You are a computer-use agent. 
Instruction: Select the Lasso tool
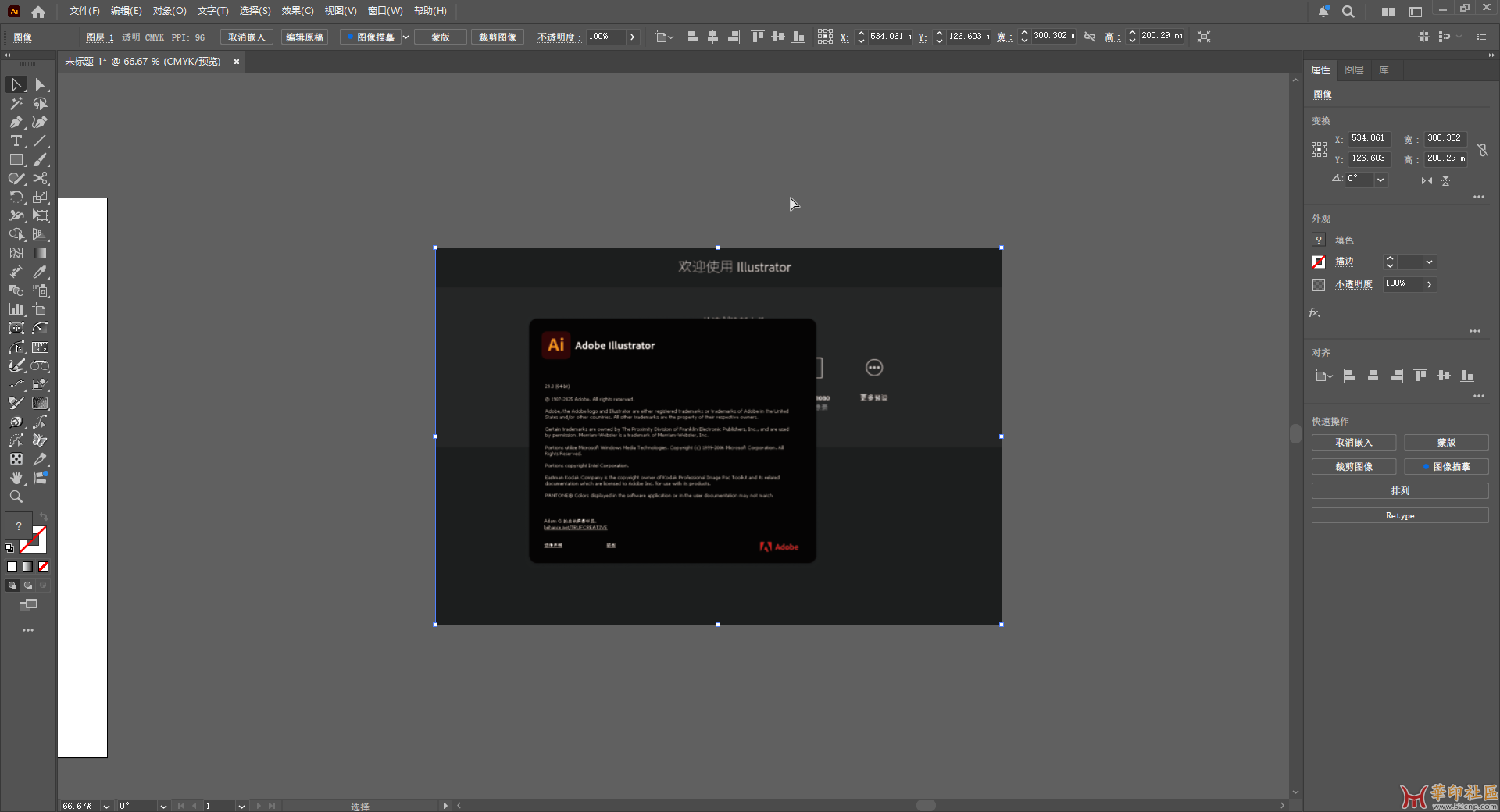[41, 103]
